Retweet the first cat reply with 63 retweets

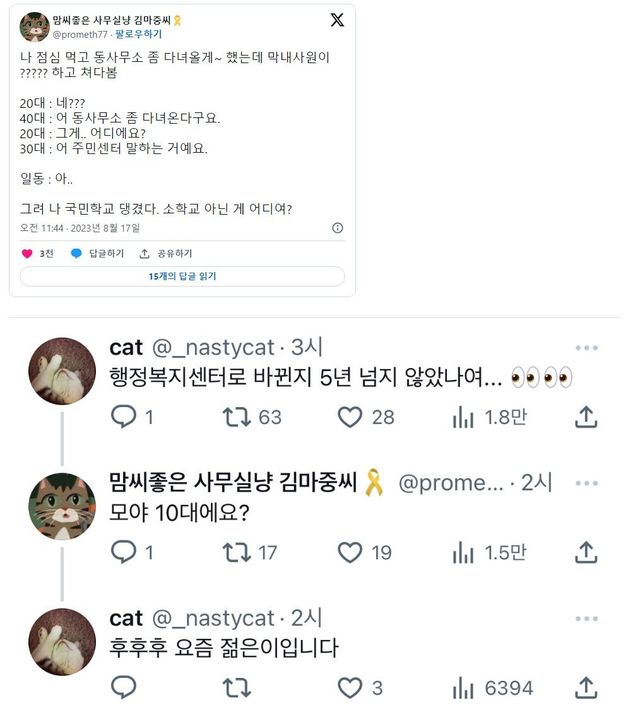(237, 417)
